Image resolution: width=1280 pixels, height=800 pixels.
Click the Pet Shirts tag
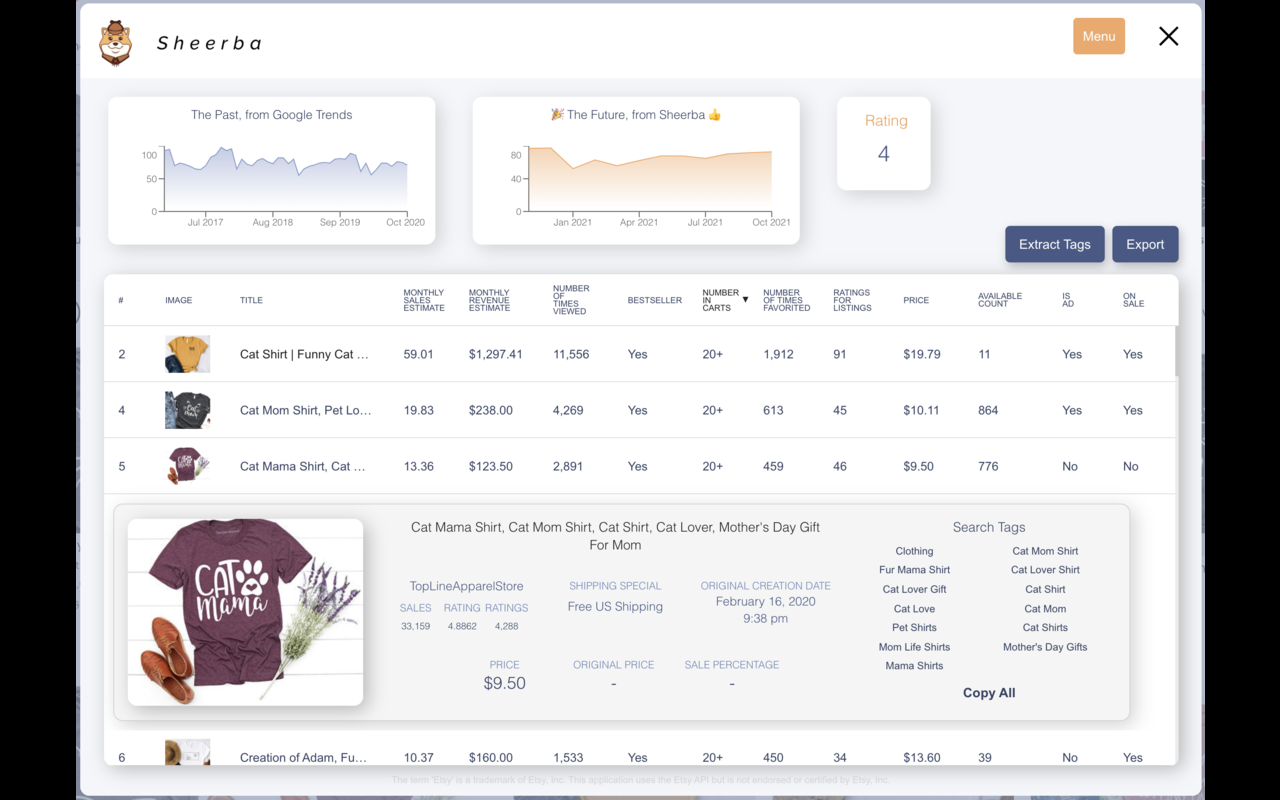(914, 628)
